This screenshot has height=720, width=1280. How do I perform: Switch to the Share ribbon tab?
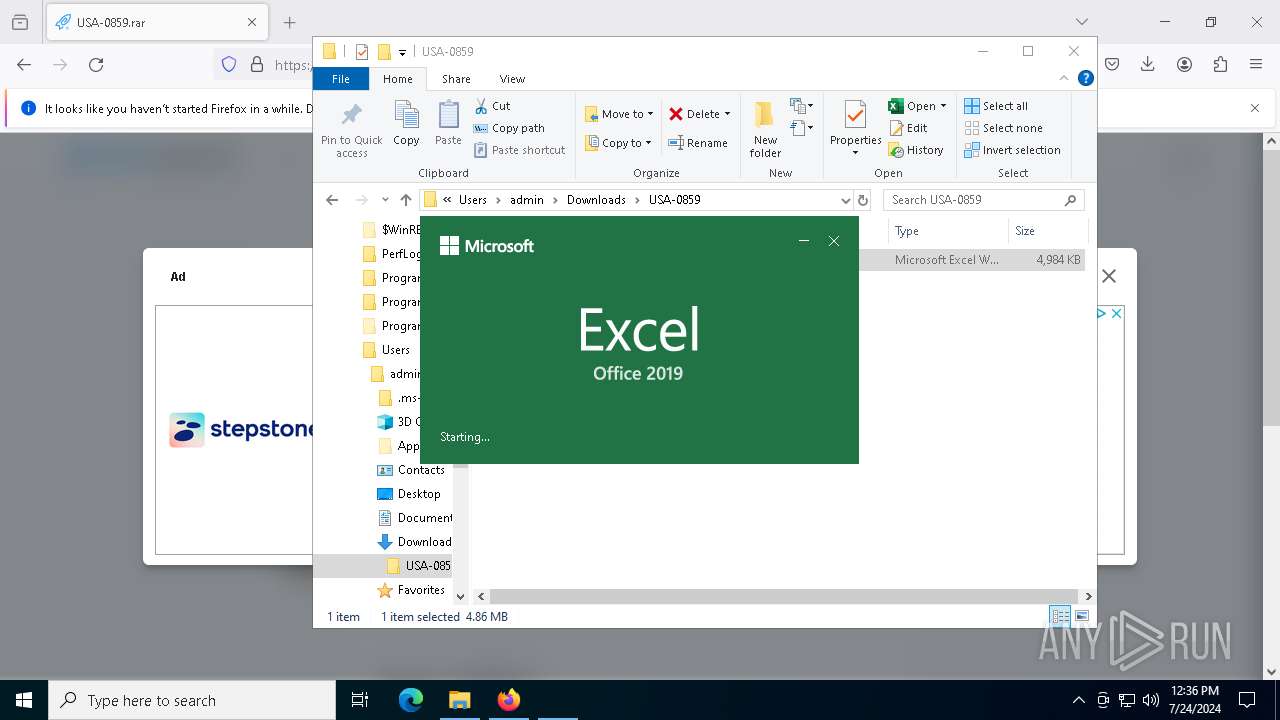pos(456,79)
